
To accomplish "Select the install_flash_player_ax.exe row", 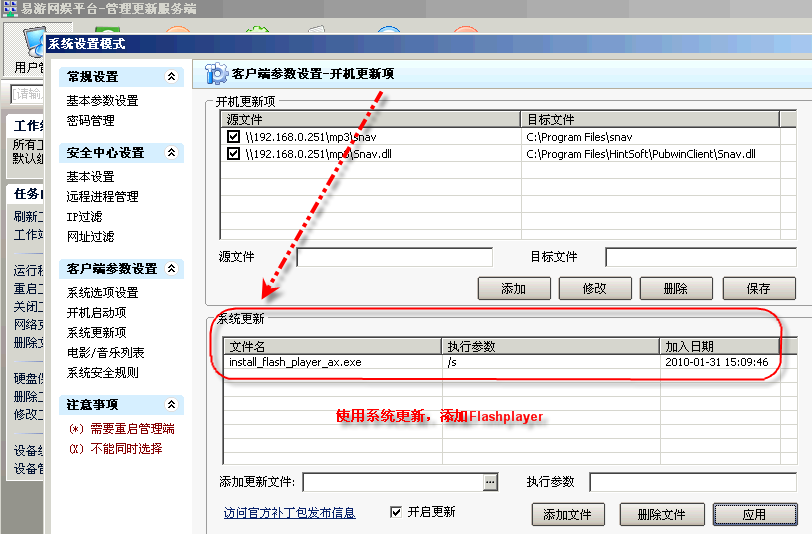I will [502, 362].
